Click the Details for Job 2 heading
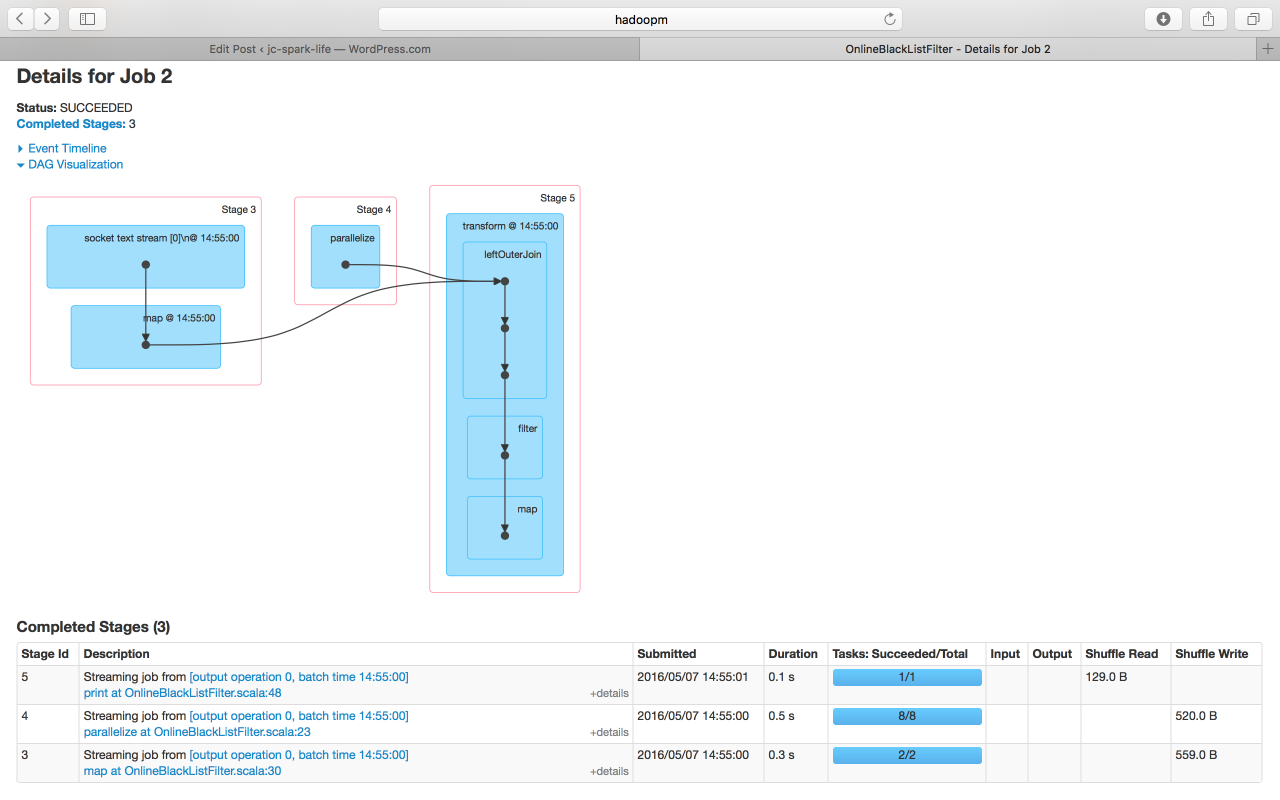This screenshot has height=800, width=1280. [x=95, y=76]
